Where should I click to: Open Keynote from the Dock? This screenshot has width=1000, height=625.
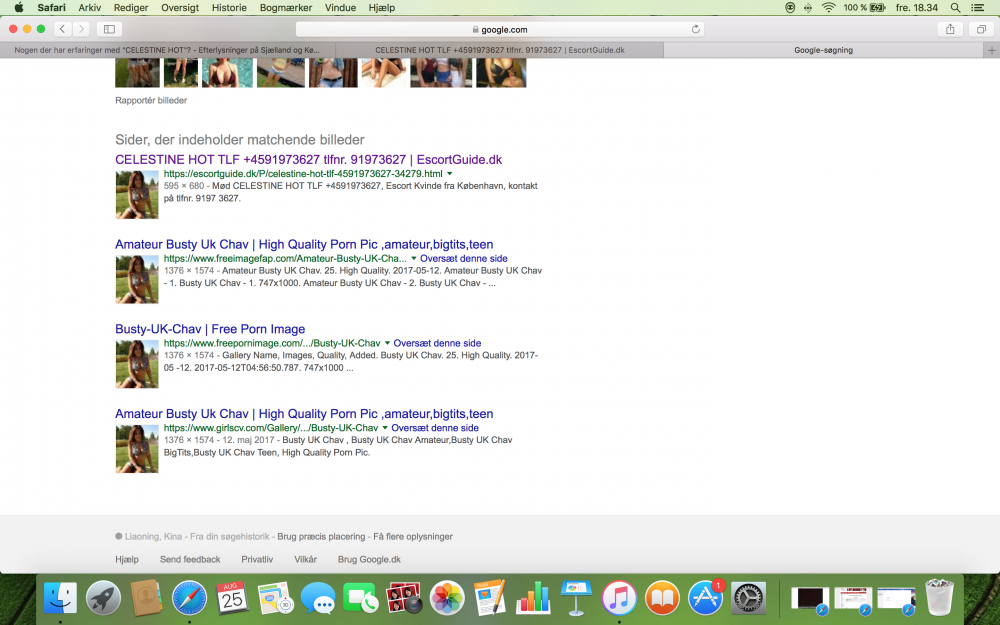pos(576,599)
